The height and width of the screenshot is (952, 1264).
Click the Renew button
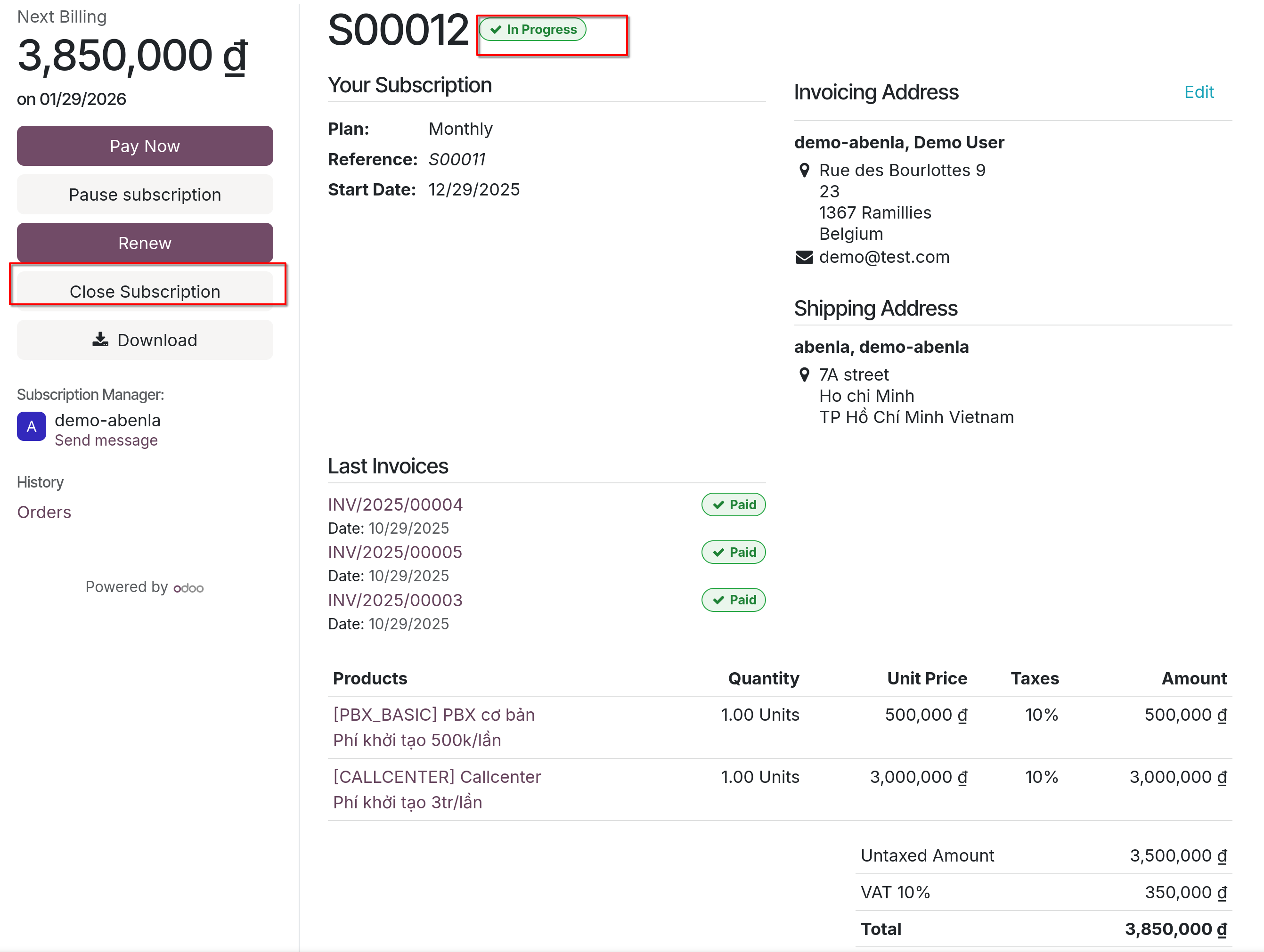tap(145, 243)
